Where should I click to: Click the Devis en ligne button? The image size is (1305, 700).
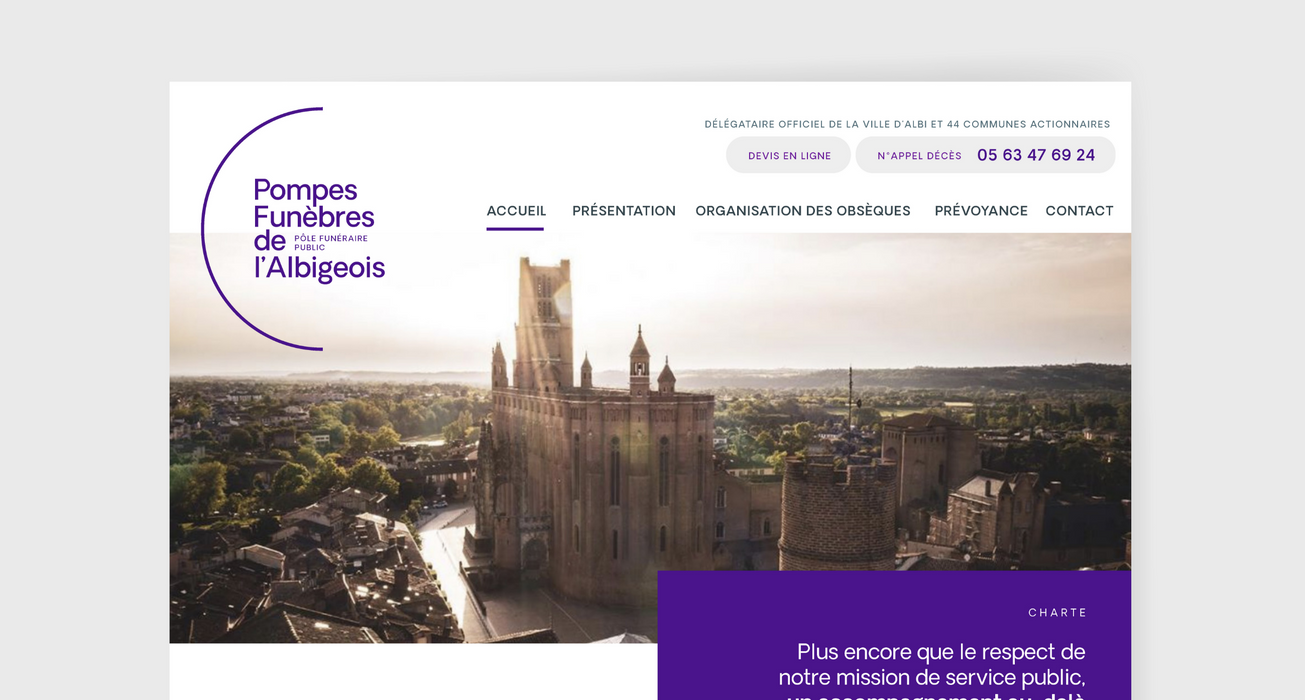(789, 155)
